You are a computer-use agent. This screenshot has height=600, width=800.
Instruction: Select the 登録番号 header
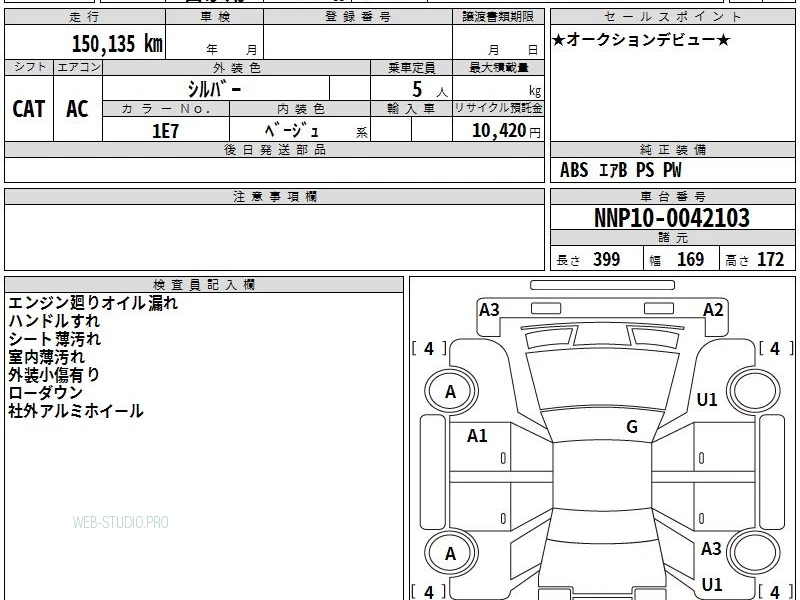[358, 17]
